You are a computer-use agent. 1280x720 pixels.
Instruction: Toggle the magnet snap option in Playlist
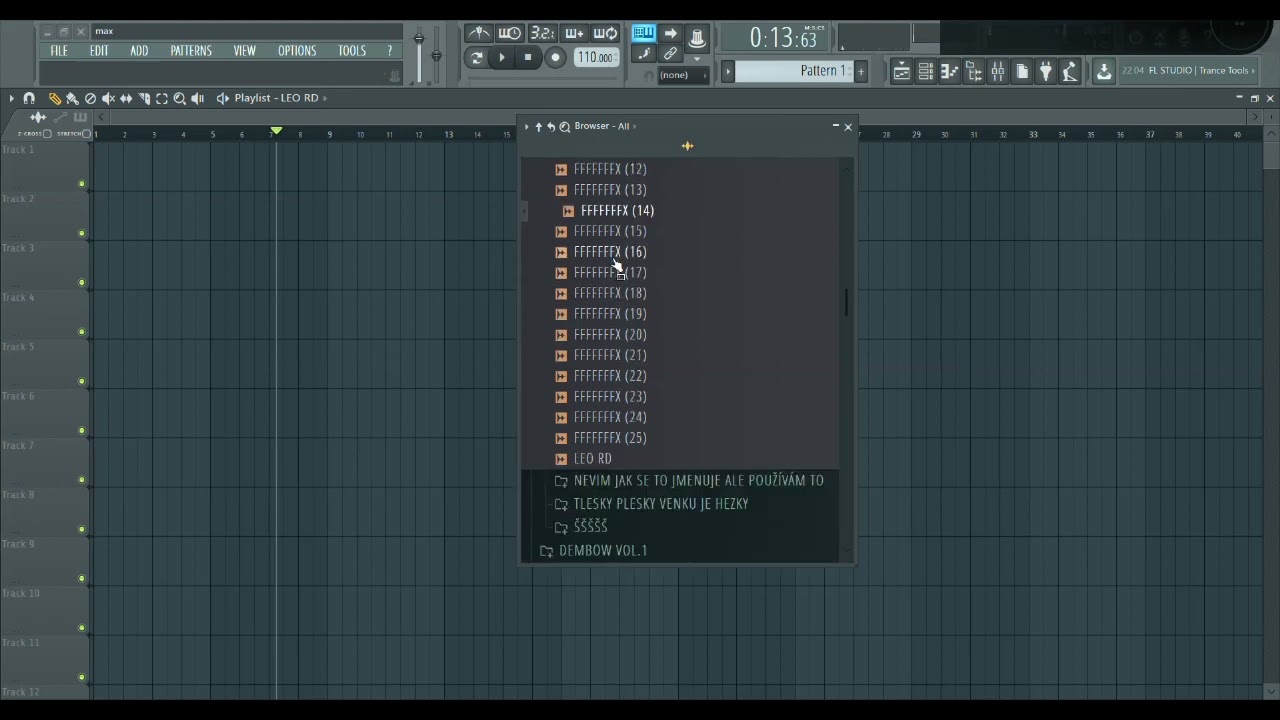(x=29, y=98)
